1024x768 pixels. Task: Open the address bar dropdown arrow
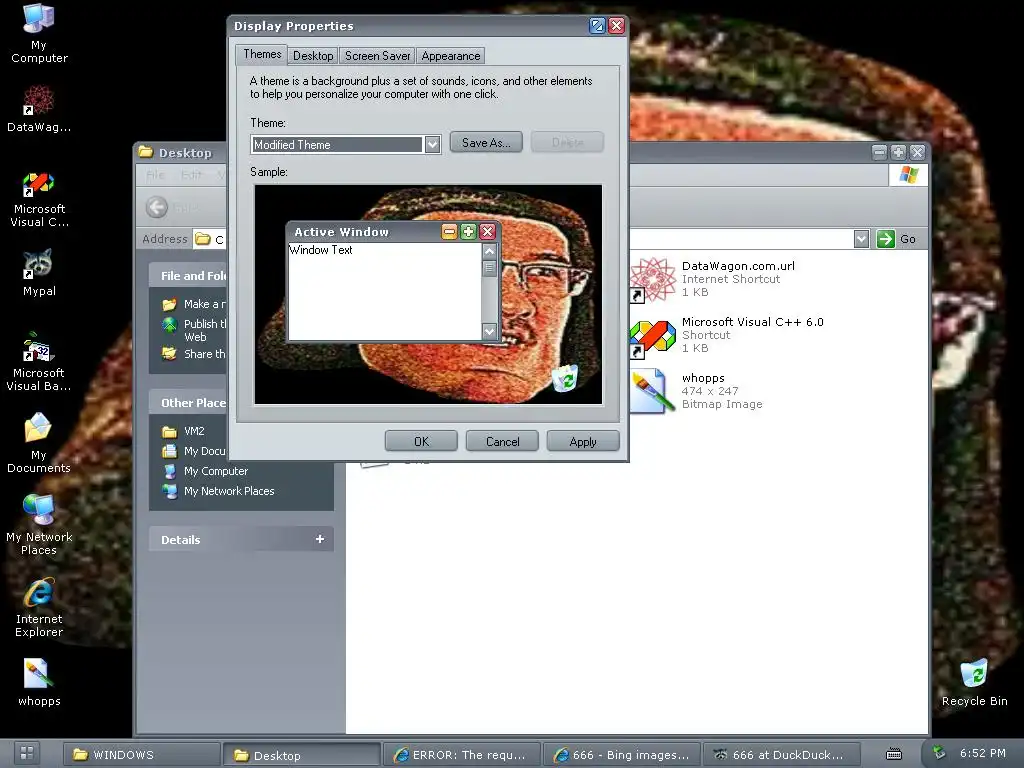click(x=861, y=239)
